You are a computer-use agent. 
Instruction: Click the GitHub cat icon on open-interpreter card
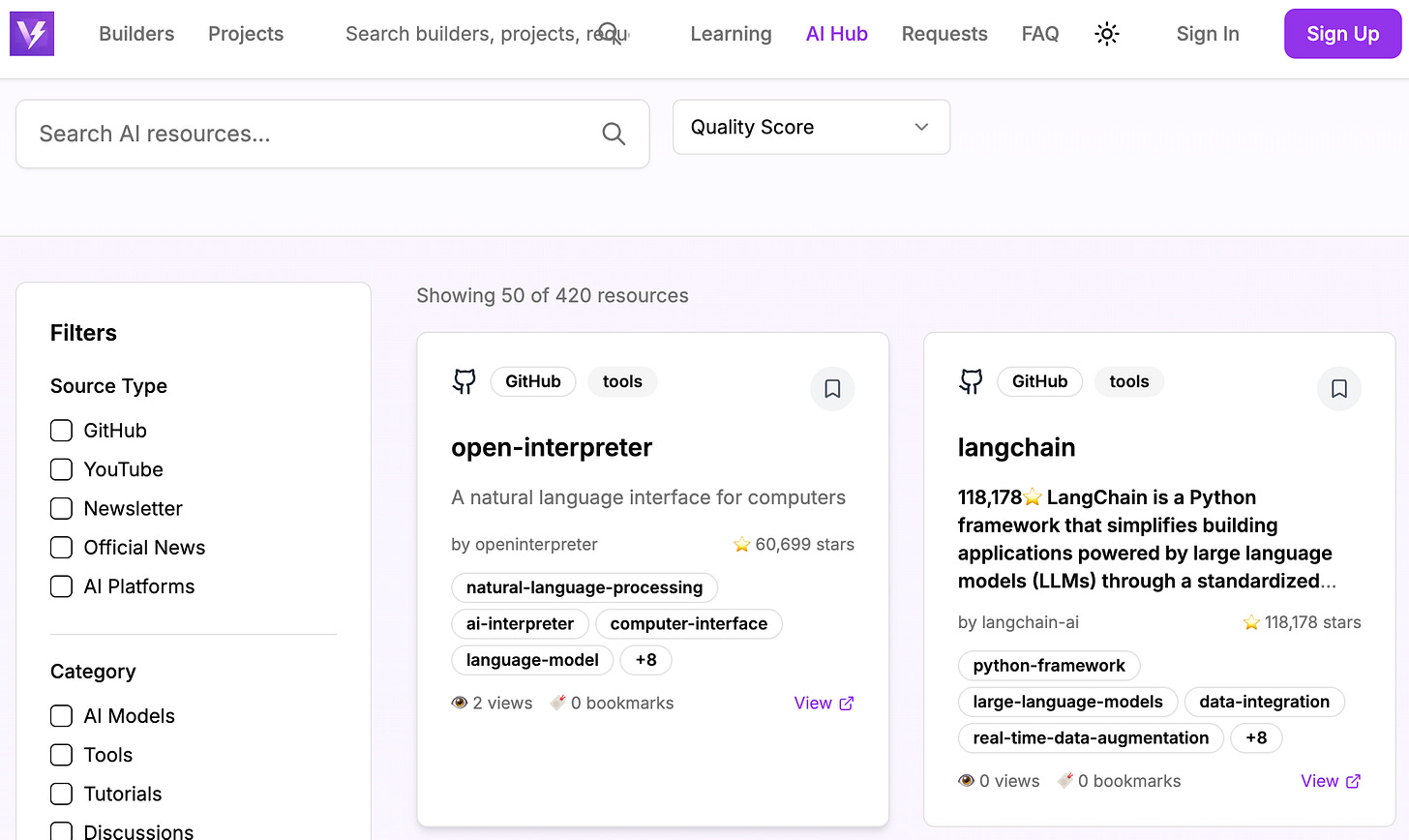tap(465, 381)
